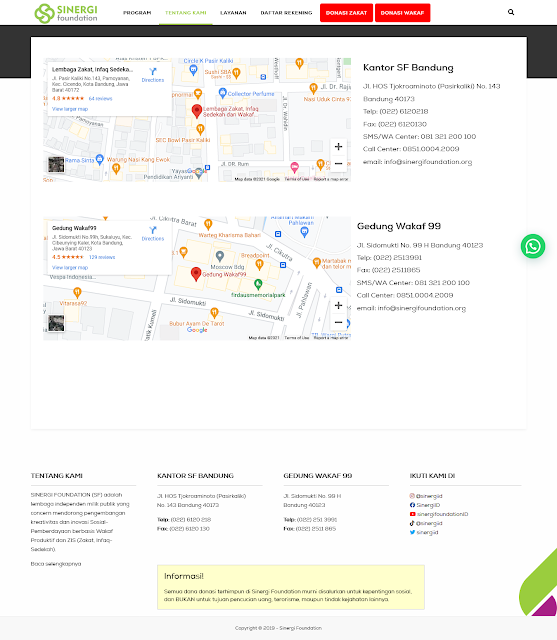Open TikTok @sinergiid footer link
This screenshot has width=557, height=640.
[426, 523]
